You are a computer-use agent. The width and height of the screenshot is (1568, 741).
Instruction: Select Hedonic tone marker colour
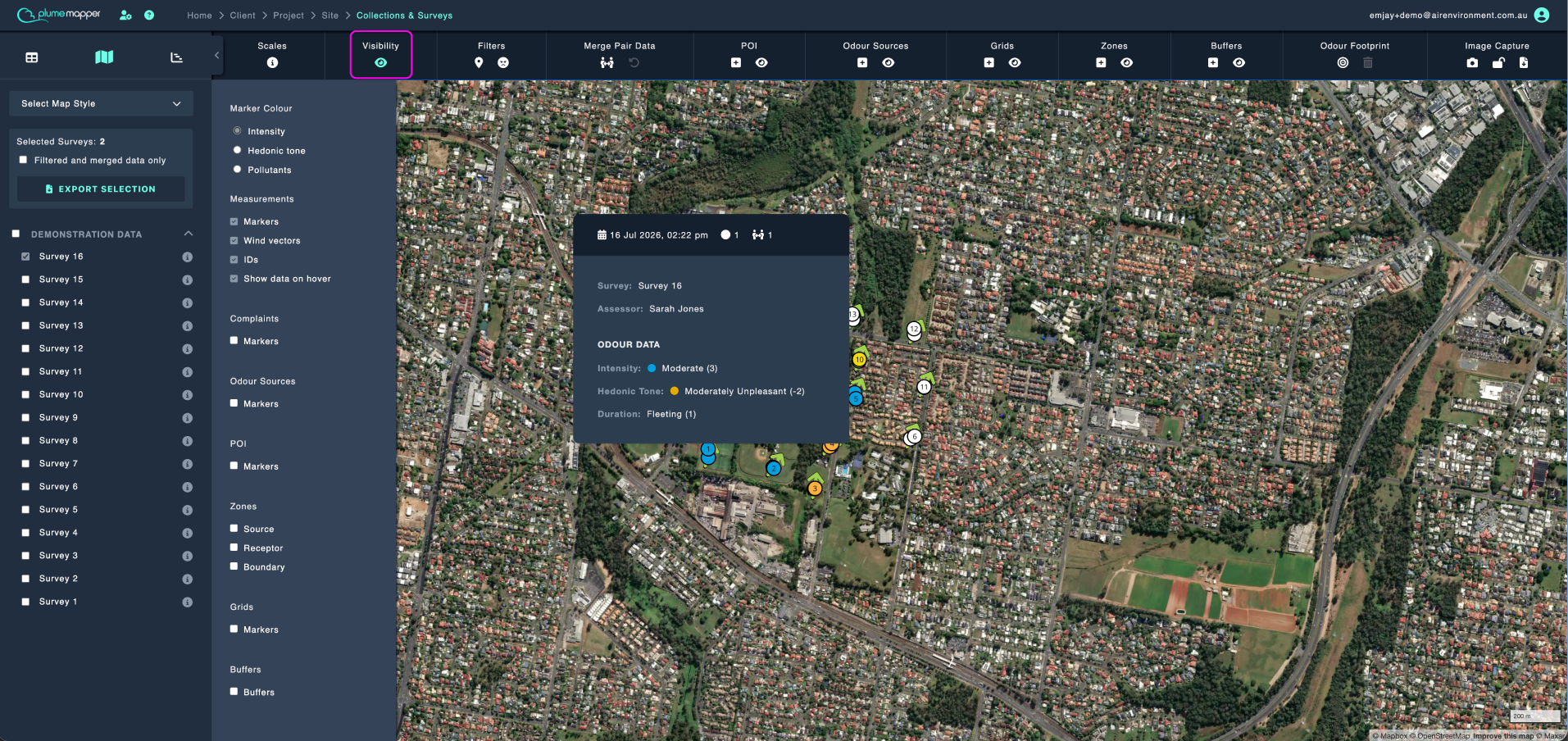click(237, 150)
